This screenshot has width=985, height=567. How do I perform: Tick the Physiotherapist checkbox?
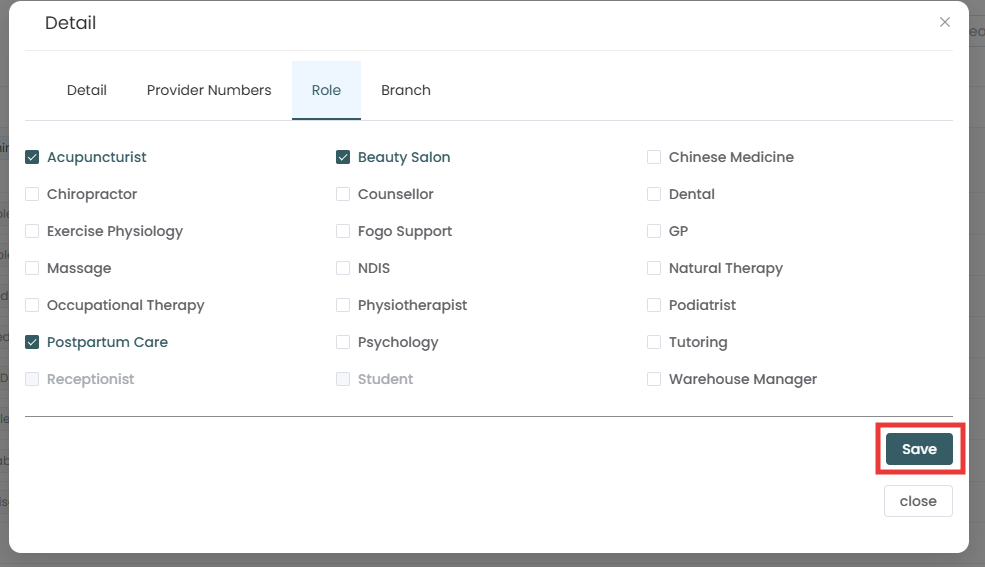pyautogui.click(x=343, y=305)
